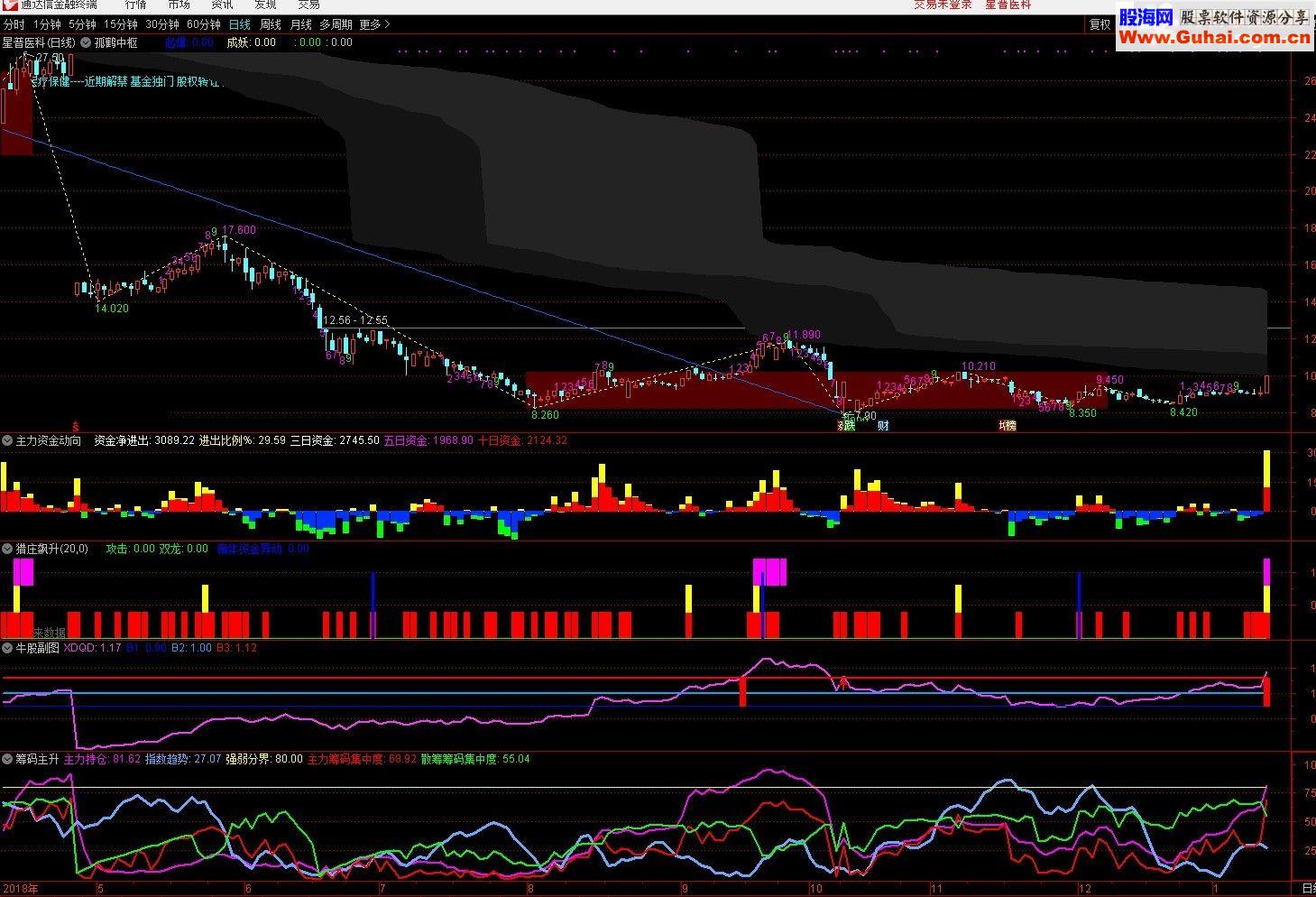Click the 8.260 price low label

[545, 415]
